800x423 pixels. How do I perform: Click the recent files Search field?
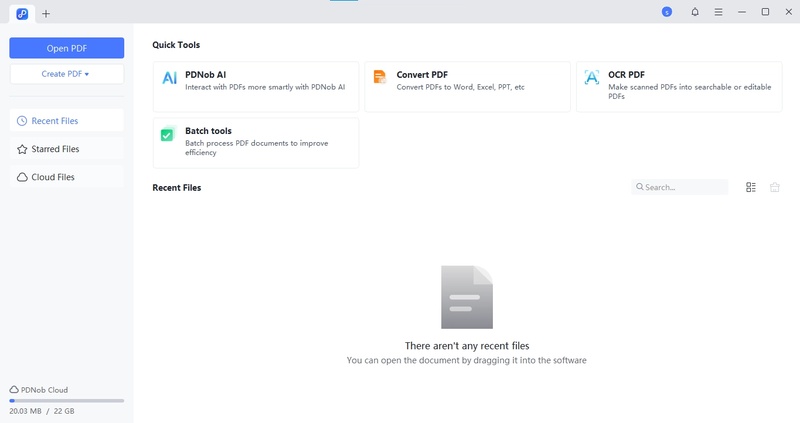click(x=683, y=187)
